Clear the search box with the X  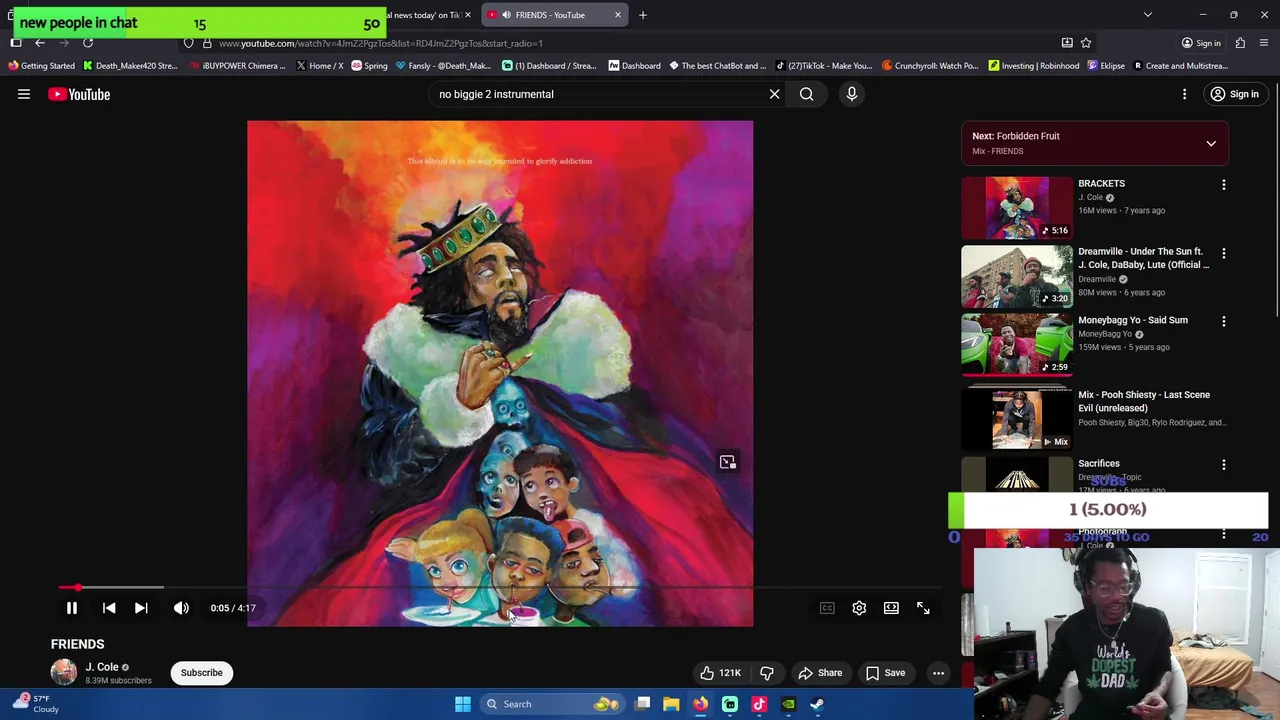point(774,94)
